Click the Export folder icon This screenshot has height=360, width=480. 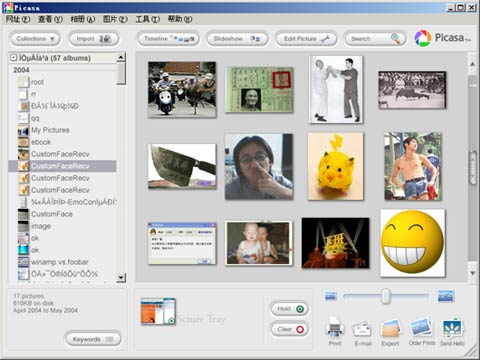(391, 329)
